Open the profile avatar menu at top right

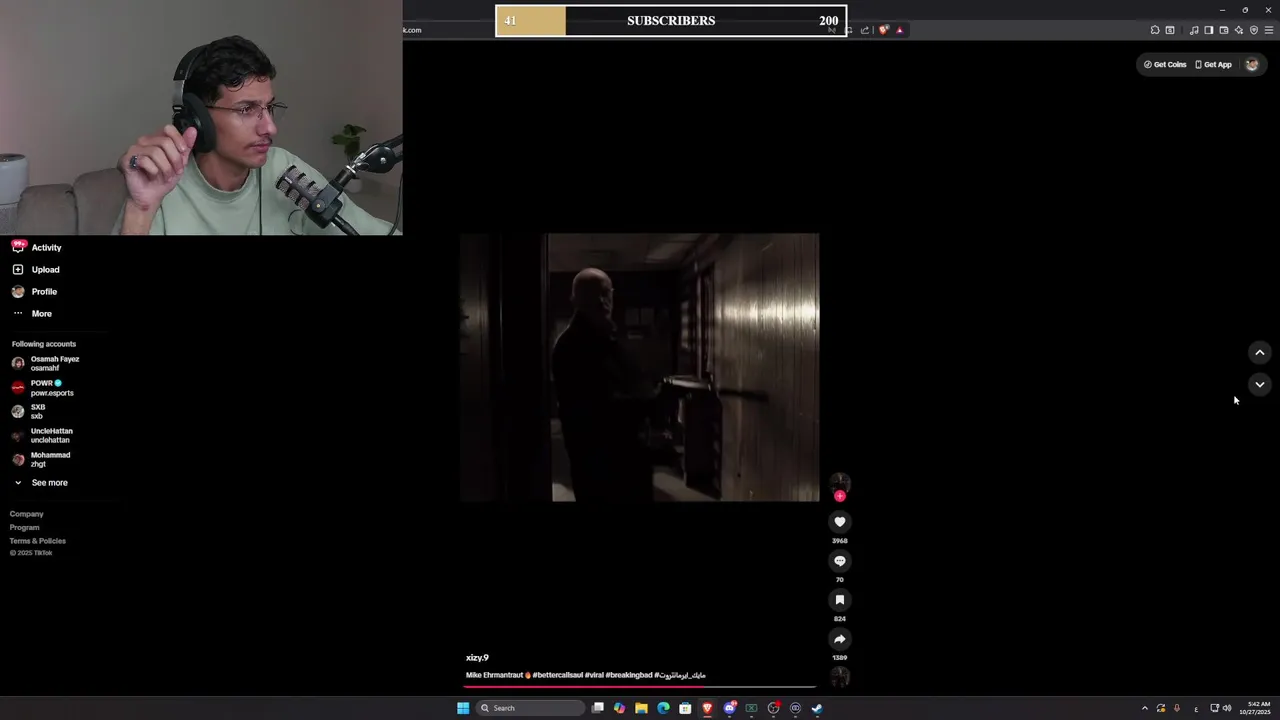1252,64
